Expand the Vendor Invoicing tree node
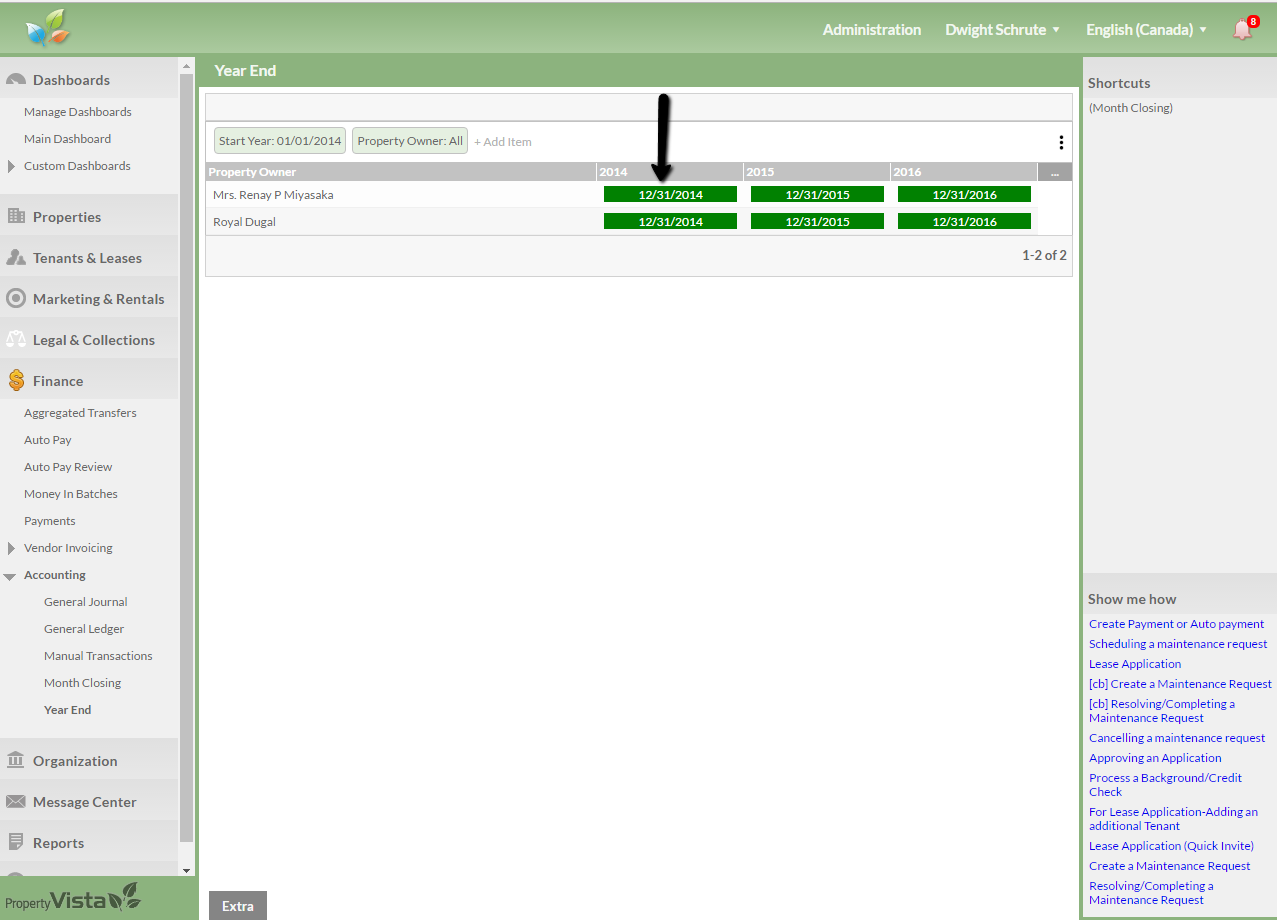1277x920 pixels. [11, 548]
